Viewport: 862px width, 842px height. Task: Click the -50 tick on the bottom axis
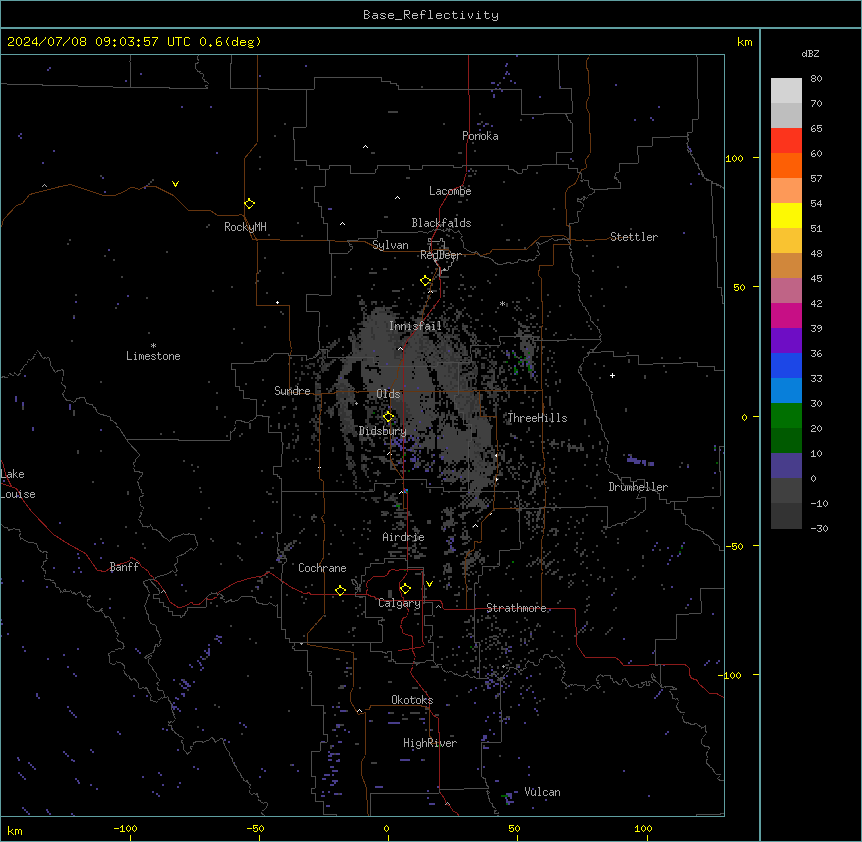click(x=255, y=829)
